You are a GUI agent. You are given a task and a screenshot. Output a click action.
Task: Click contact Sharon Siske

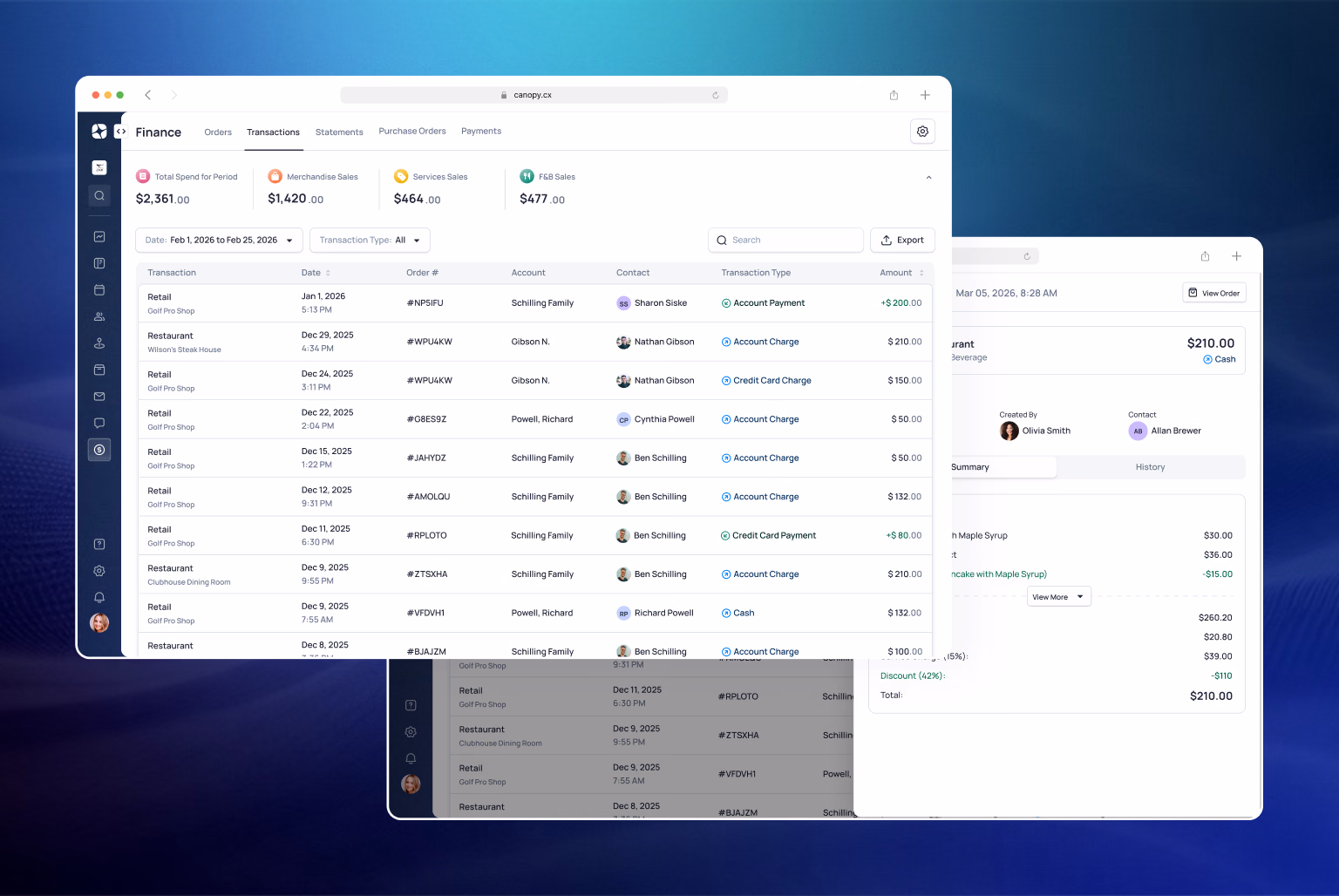click(651, 303)
